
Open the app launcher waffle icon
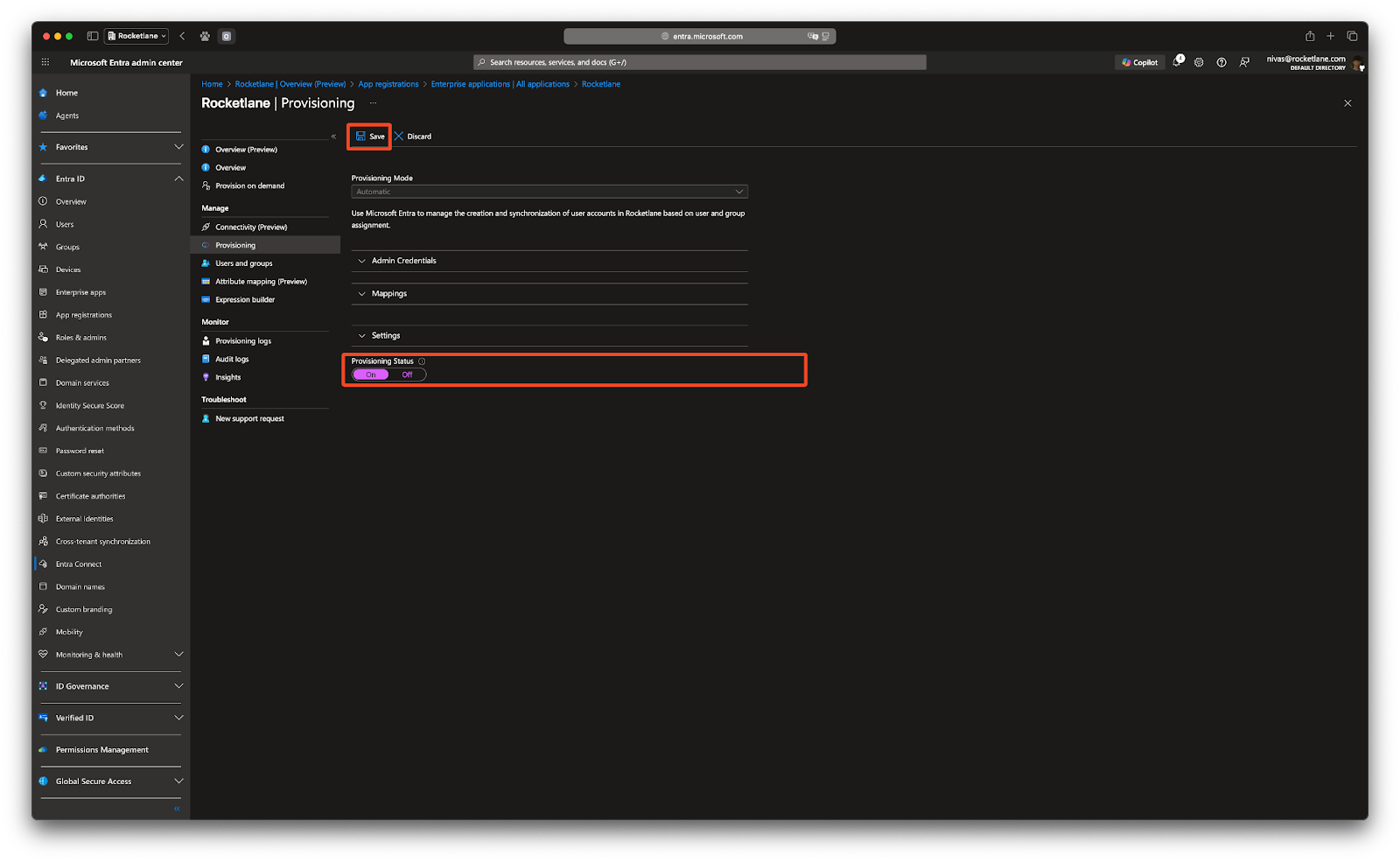[45, 62]
